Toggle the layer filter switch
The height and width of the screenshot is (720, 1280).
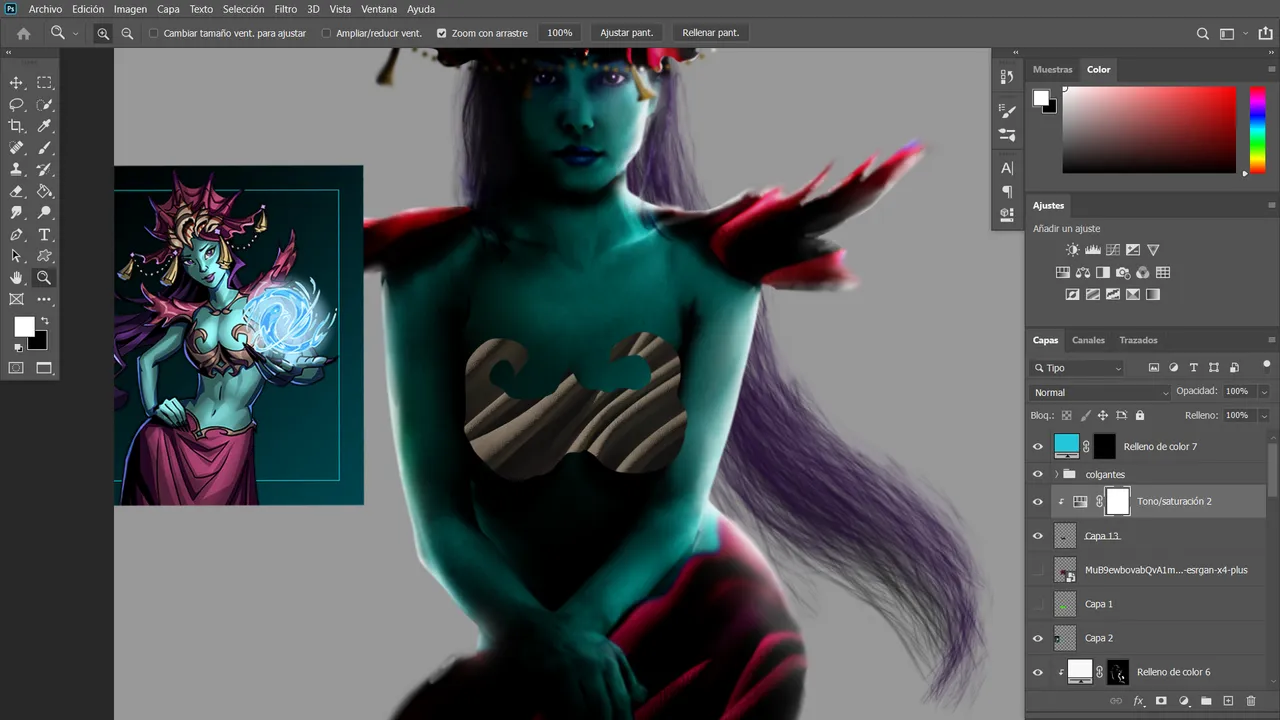tap(1266, 365)
